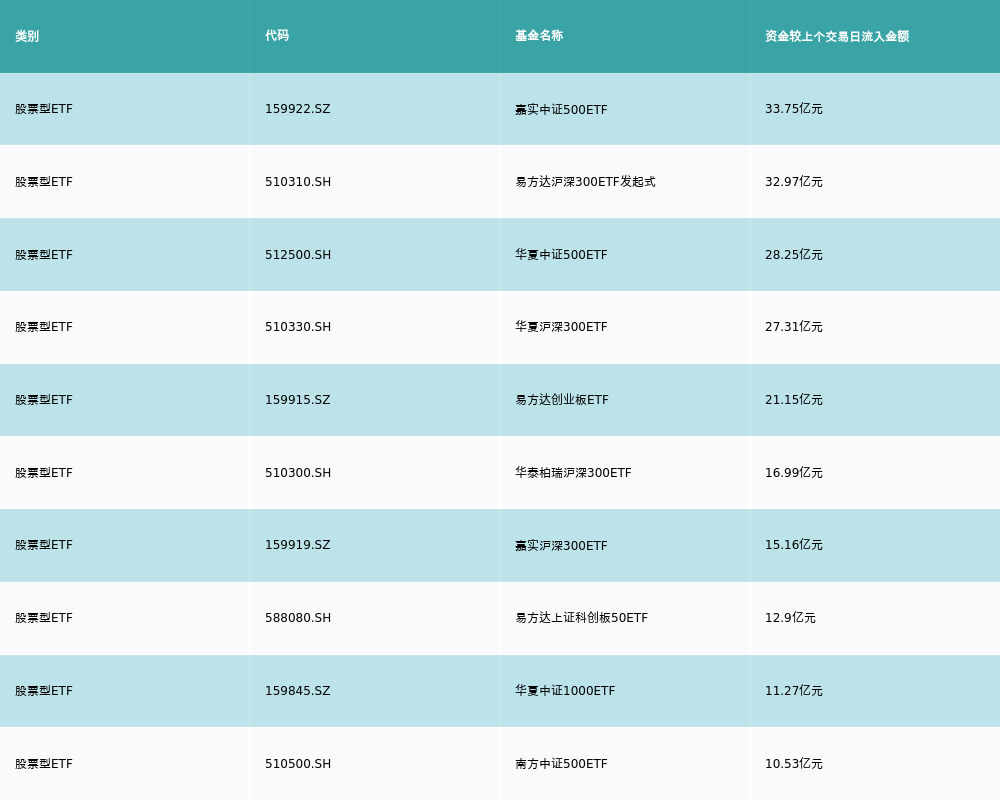This screenshot has width=1000, height=800.
Task: Select code 512500.SH
Action: click(x=298, y=255)
